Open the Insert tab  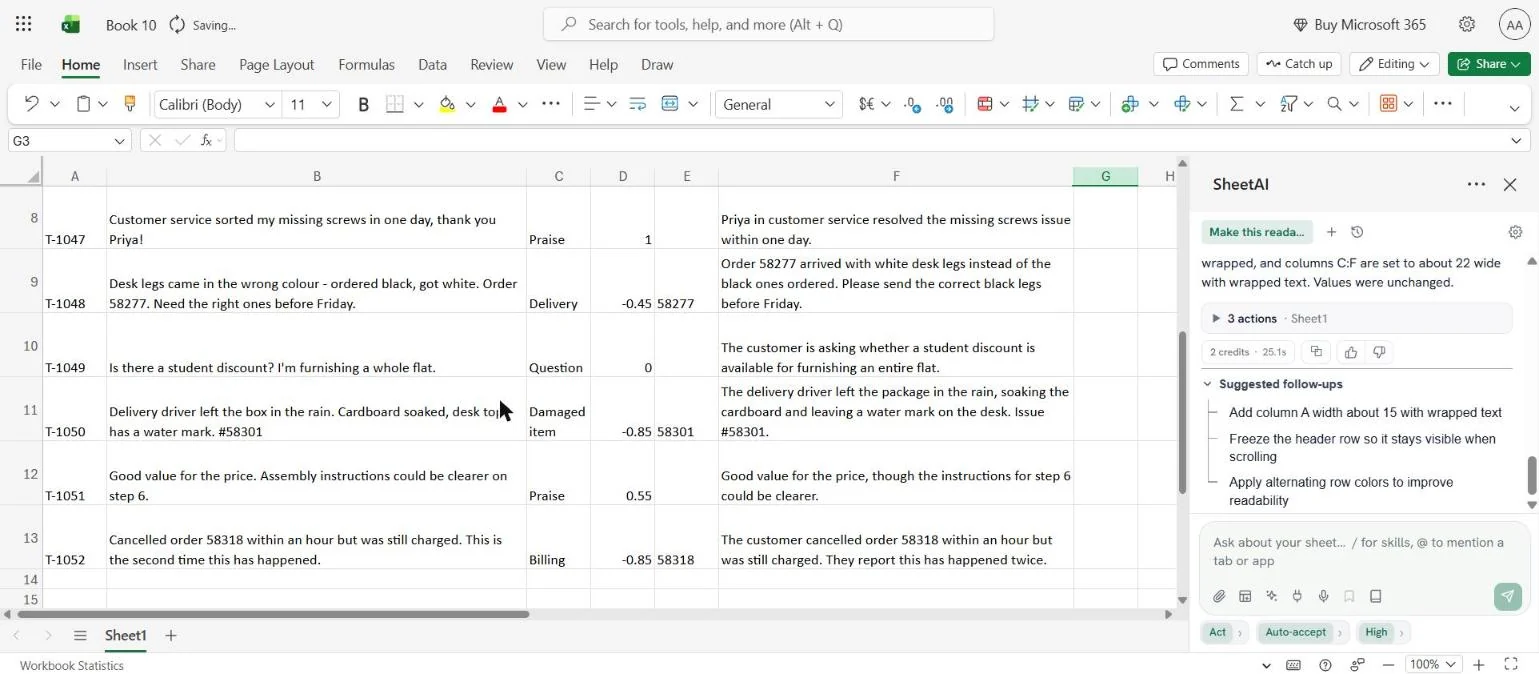click(140, 64)
